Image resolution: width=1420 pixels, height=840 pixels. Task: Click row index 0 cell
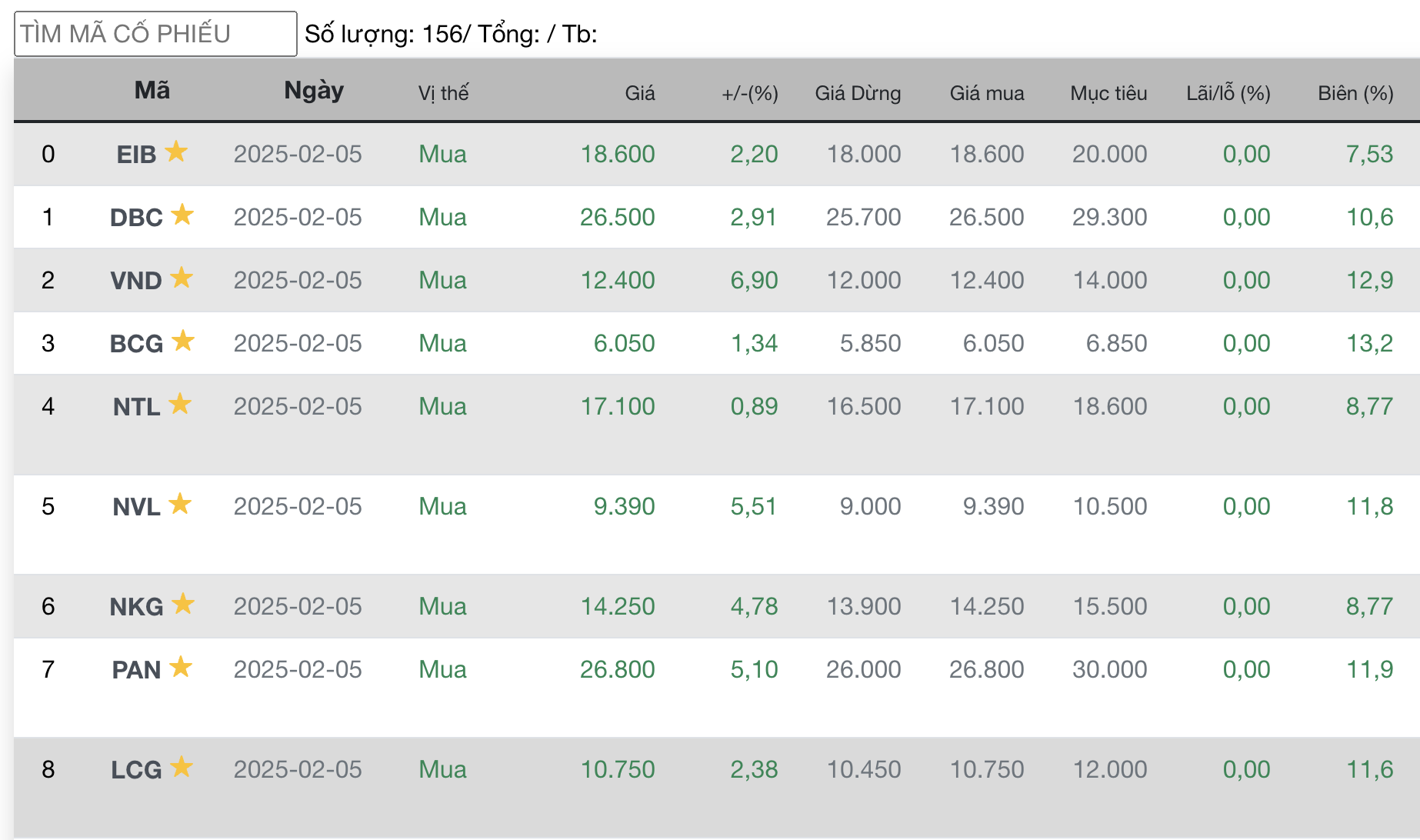[48, 154]
